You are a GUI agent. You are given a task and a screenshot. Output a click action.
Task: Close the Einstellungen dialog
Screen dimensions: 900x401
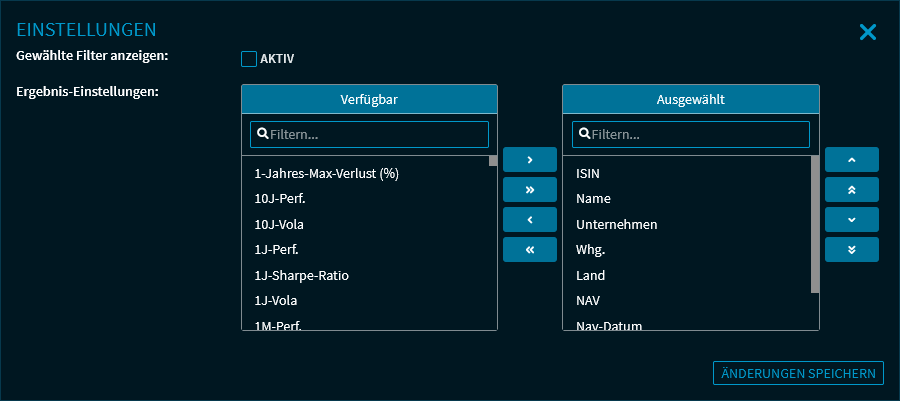coord(867,32)
